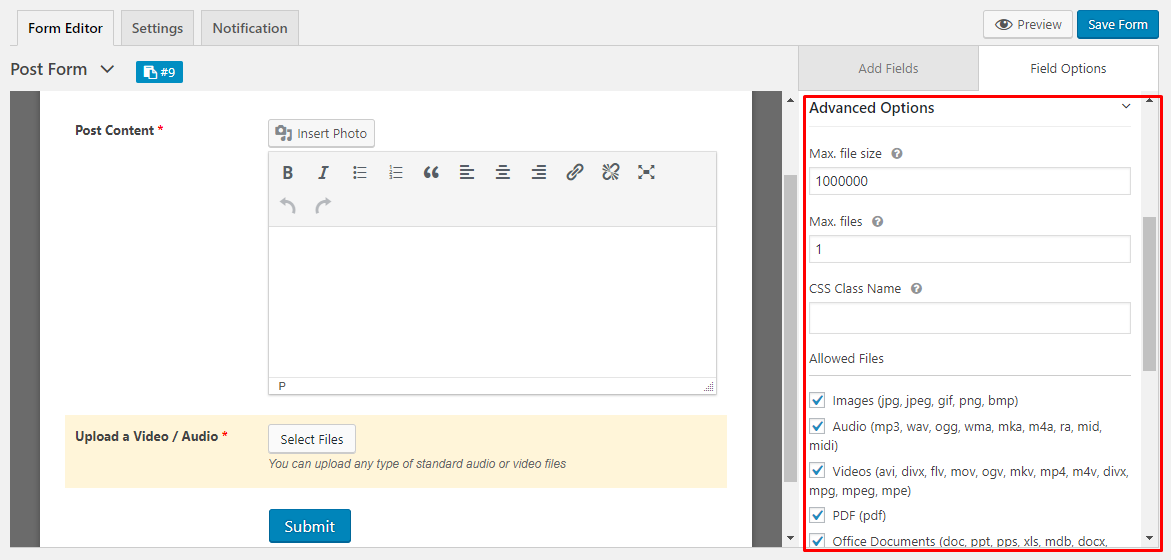
Task: Uncheck the Videos file type
Action: (817, 471)
